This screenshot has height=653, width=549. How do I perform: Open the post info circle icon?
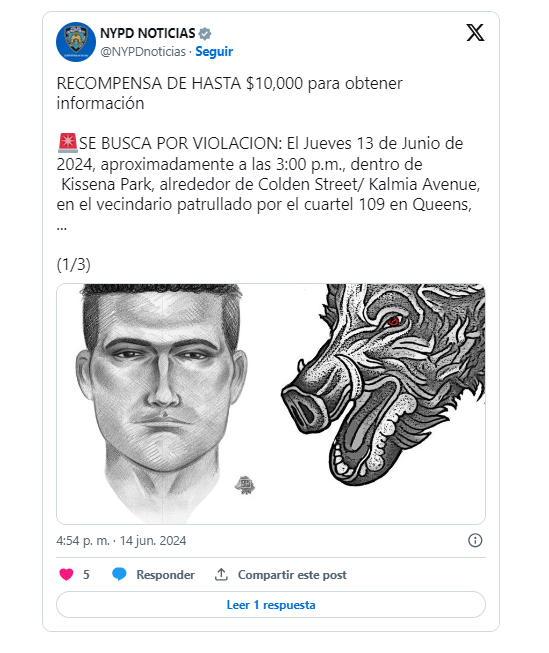click(x=475, y=541)
